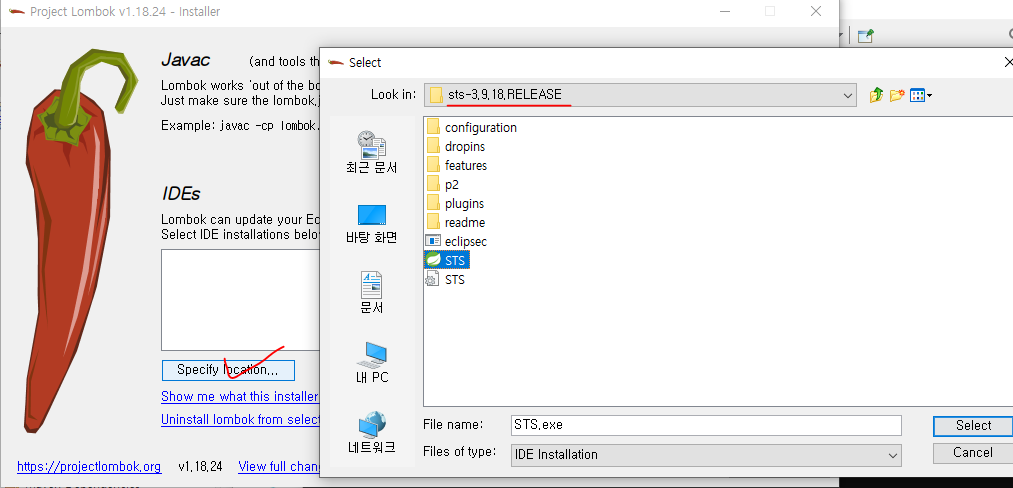Viewport: 1013px width, 488px height.
Task: Cancel the Select dialog
Action: [973, 452]
